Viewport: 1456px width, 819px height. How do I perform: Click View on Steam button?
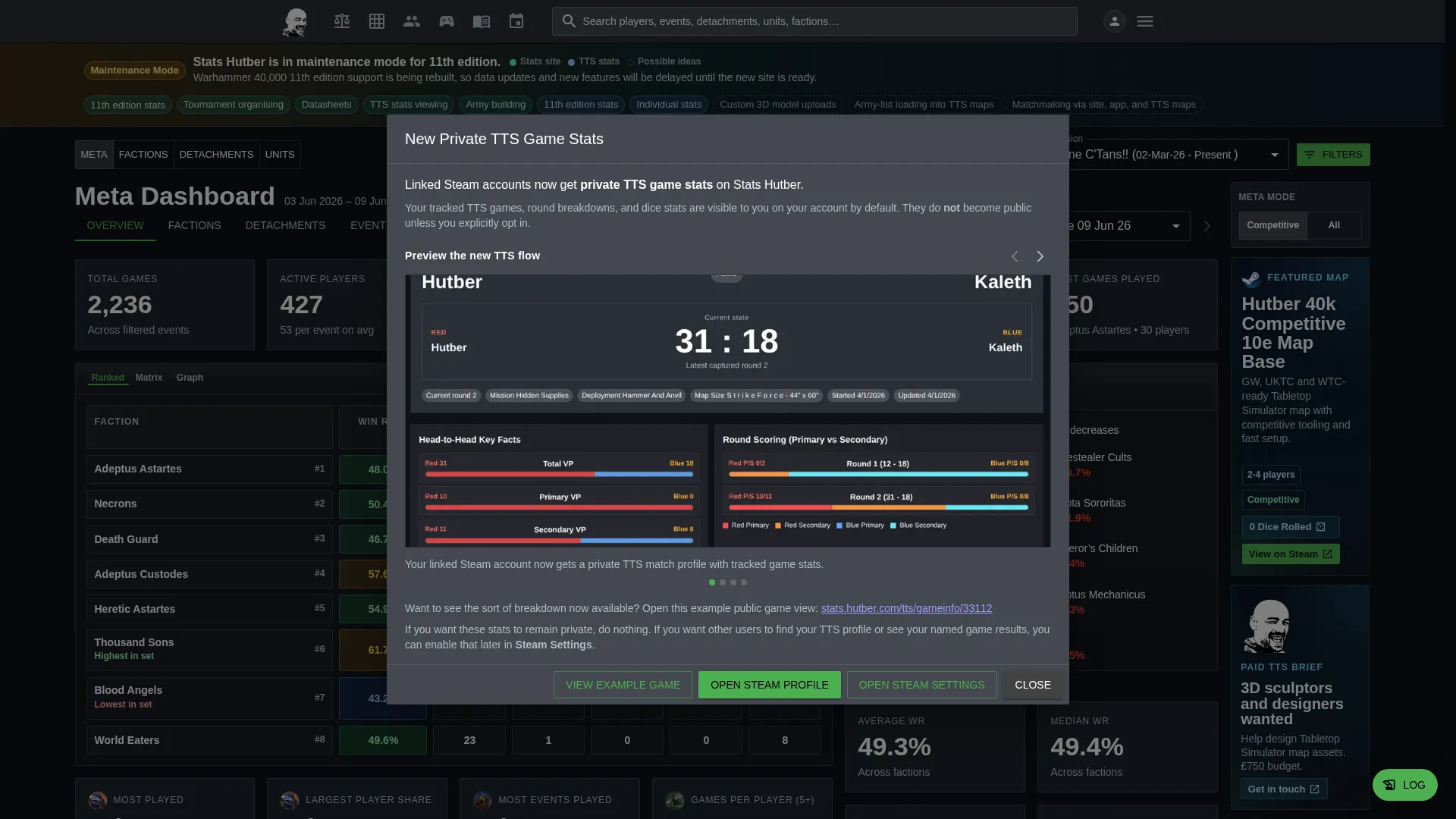pos(1291,554)
